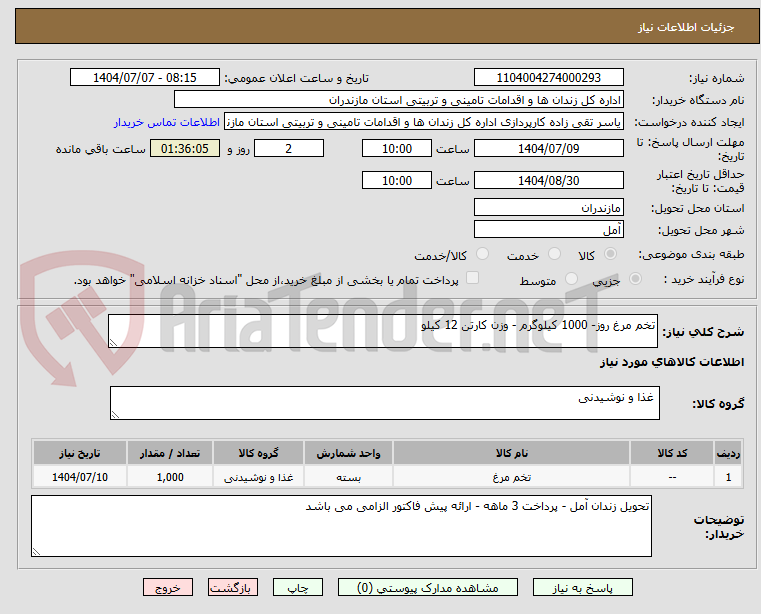Click the general description text area

[x=382, y=333]
